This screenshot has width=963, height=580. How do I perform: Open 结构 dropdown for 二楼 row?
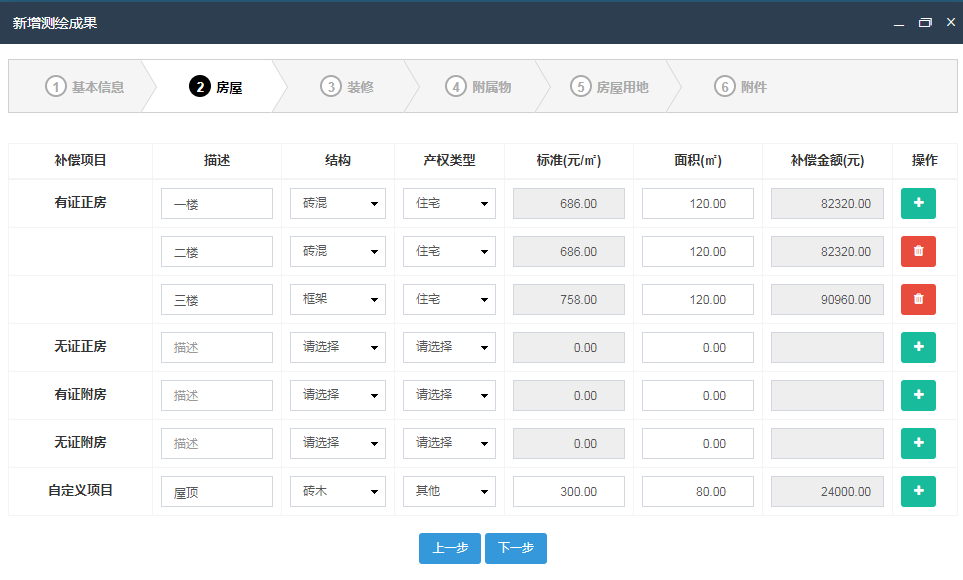click(338, 251)
